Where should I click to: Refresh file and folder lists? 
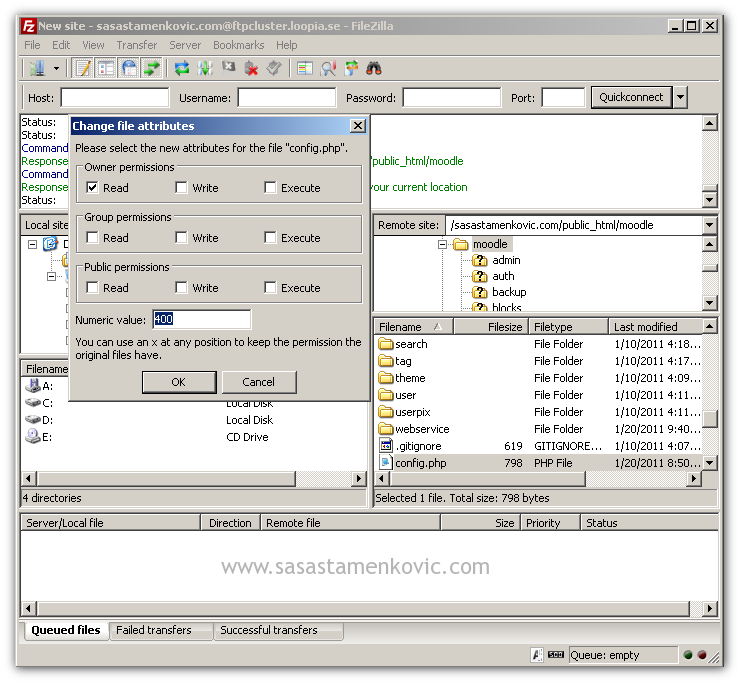click(181, 69)
